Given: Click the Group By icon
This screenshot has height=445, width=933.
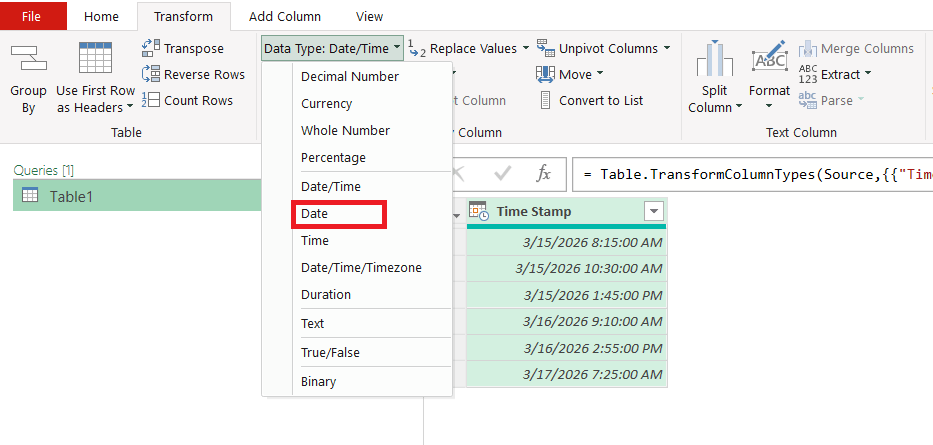Looking at the screenshot, I should click(x=28, y=58).
